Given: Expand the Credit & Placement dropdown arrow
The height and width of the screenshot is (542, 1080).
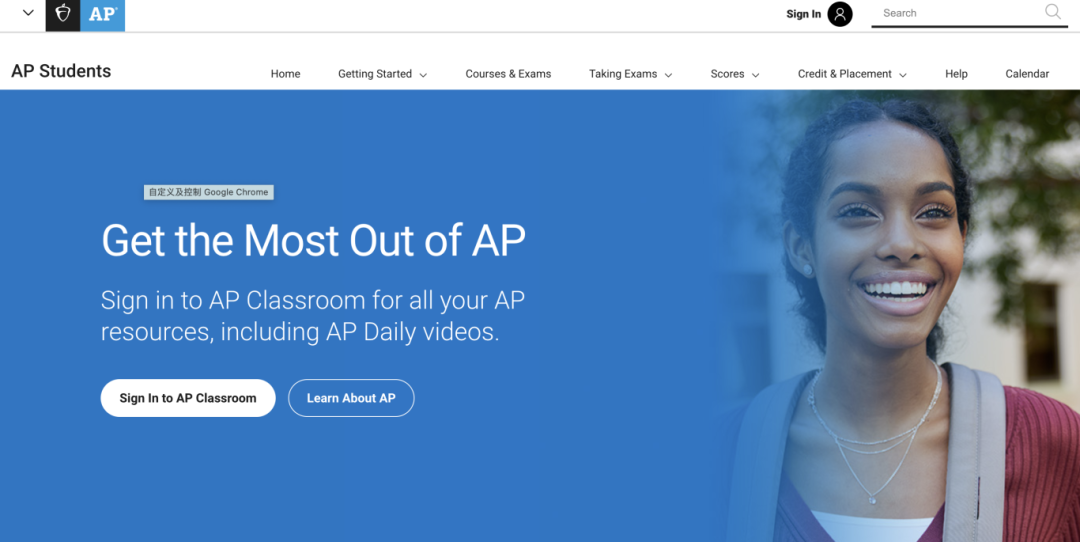Looking at the screenshot, I should (x=903, y=75).
